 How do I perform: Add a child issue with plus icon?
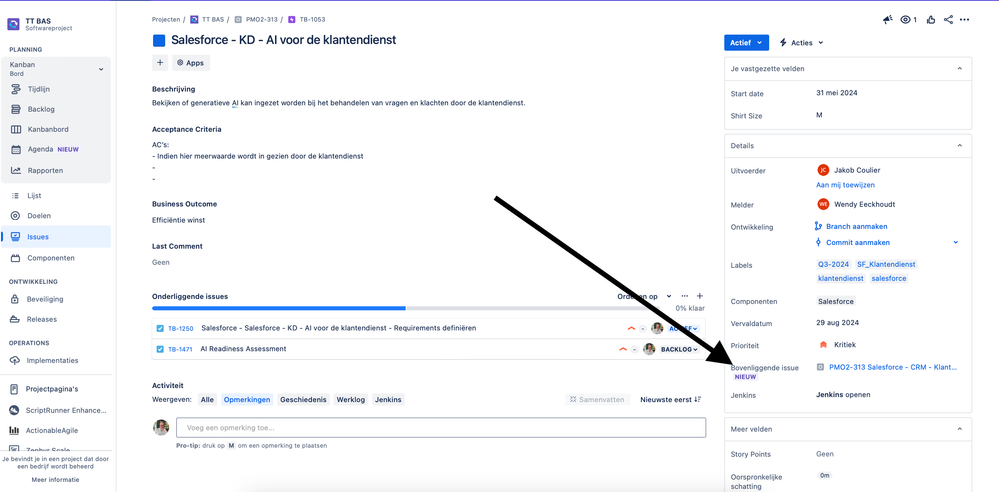point(700,296)
